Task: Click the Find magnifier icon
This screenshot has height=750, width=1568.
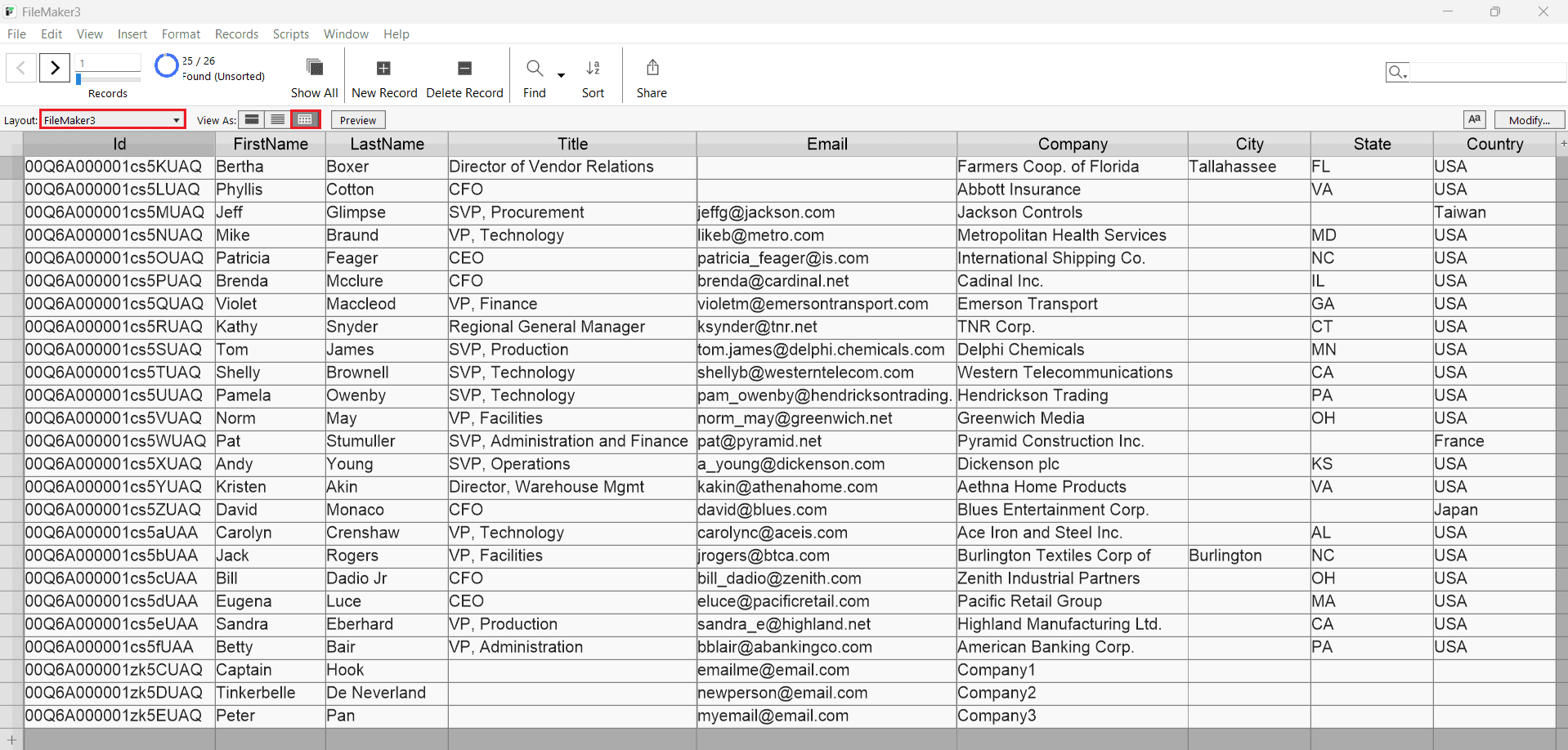Action: coord(535,68)
